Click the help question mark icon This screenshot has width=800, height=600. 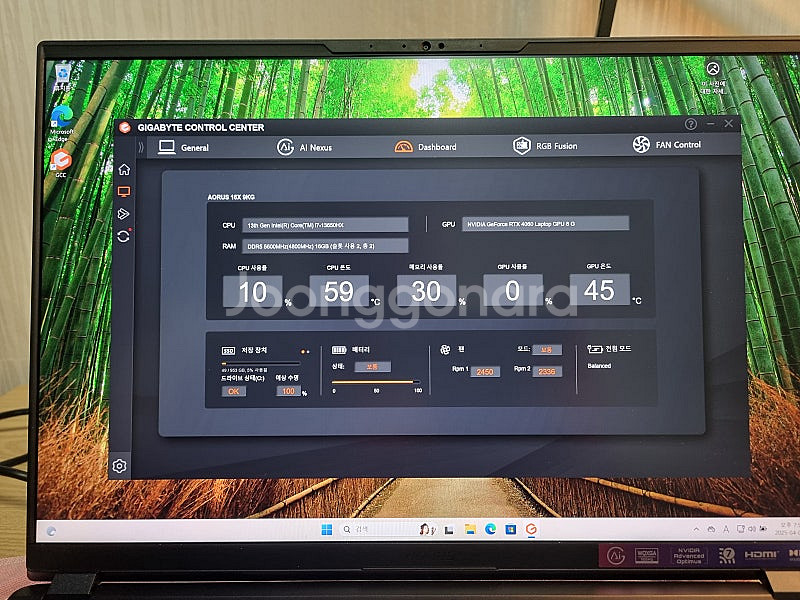690,124
